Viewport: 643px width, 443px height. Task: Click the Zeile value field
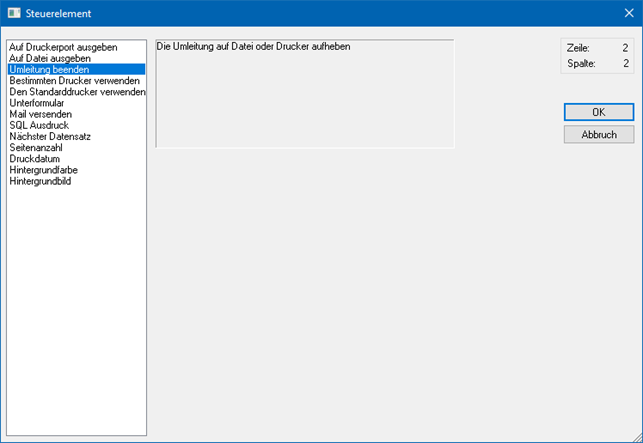[624, 48]
